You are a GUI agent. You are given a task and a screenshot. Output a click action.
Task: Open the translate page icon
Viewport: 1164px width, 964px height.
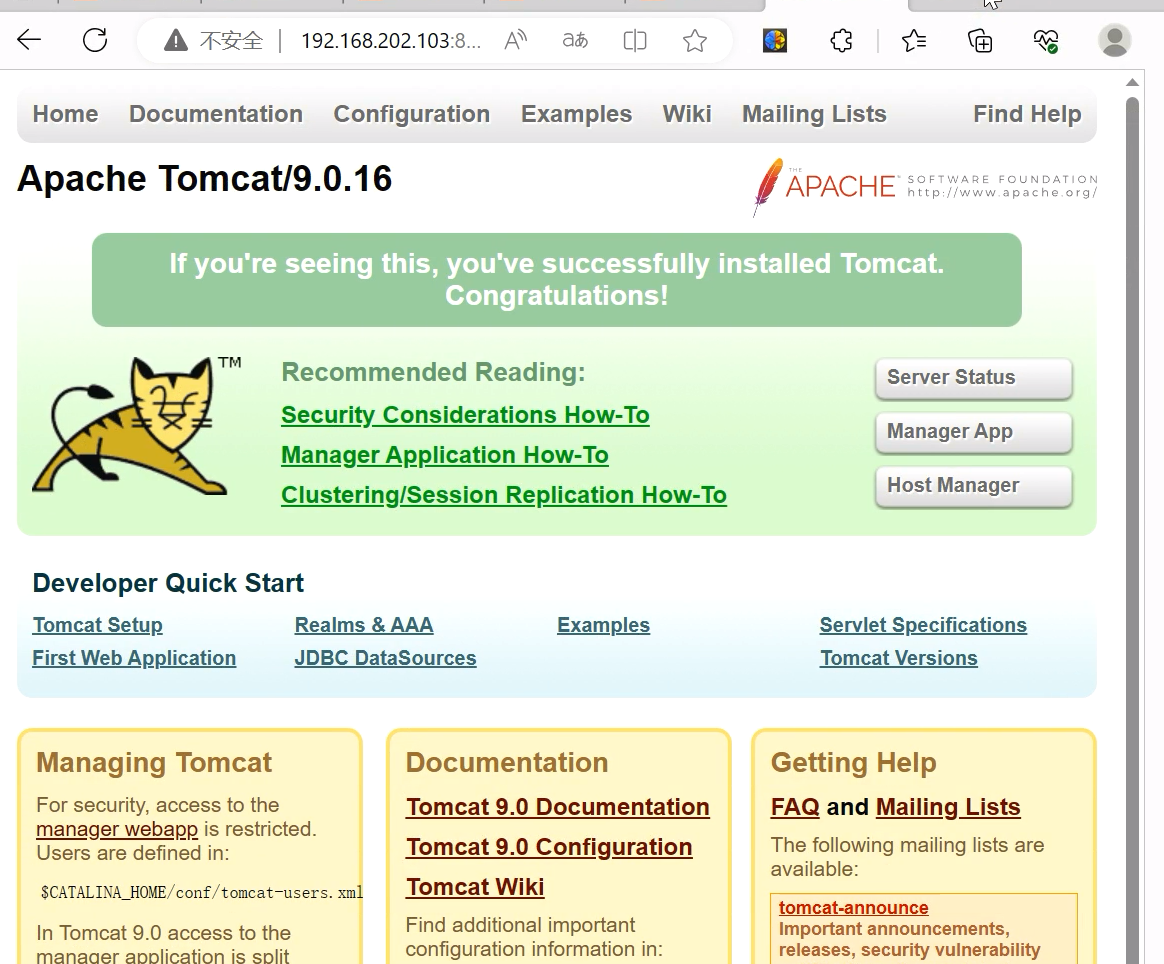[x=575, y=40]
